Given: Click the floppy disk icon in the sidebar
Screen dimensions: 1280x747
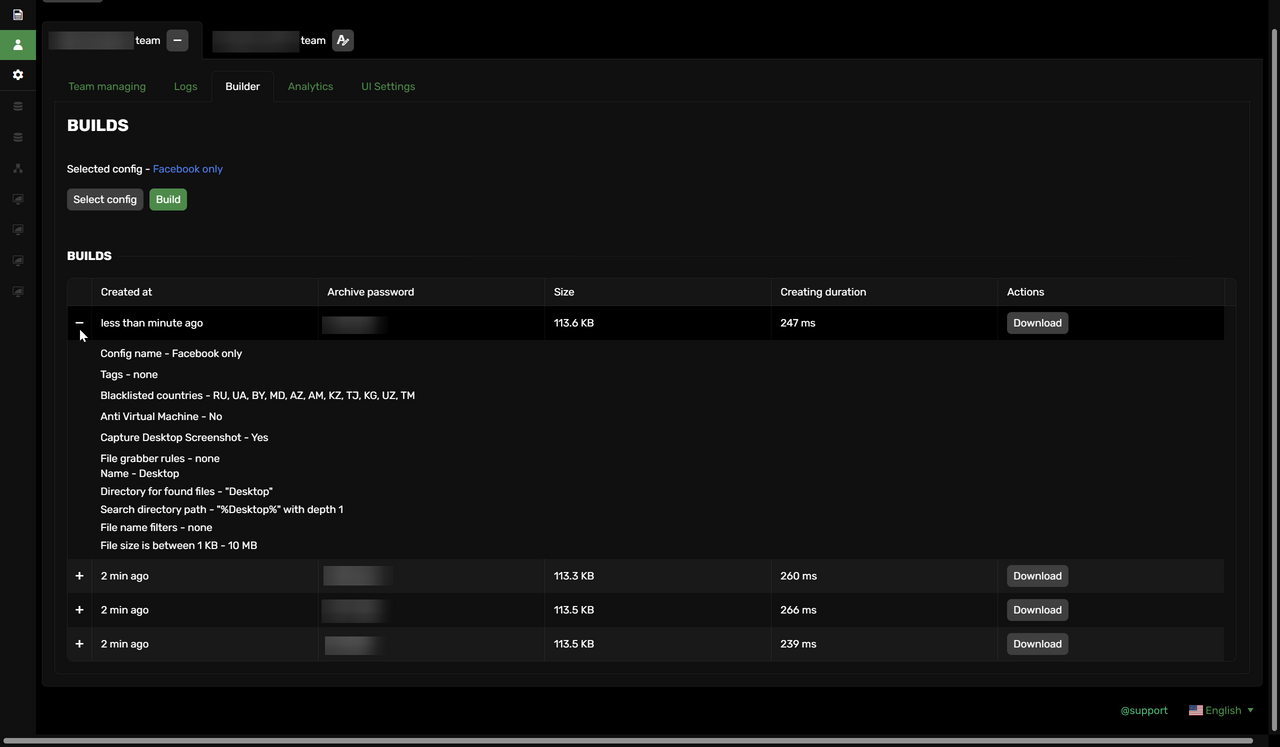Looking at the screenshot, I should [17, 15].
